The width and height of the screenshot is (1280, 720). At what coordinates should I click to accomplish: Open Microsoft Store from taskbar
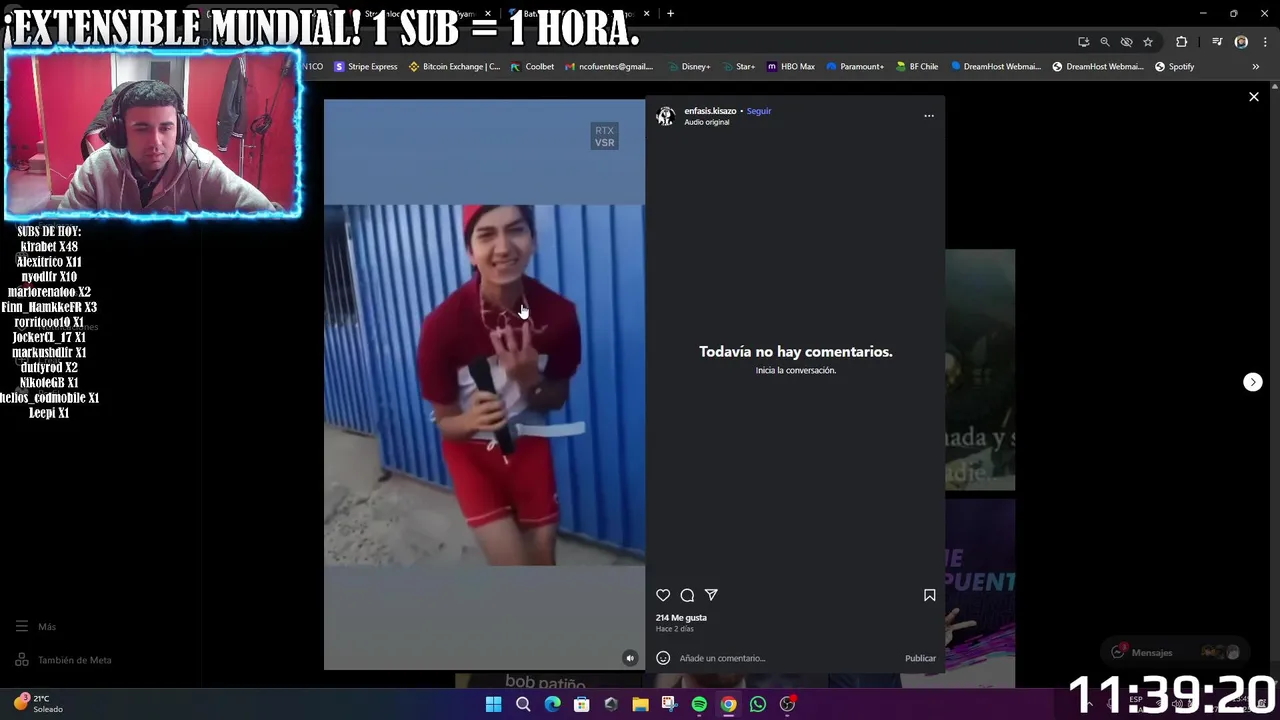click(x=582, y=704)
